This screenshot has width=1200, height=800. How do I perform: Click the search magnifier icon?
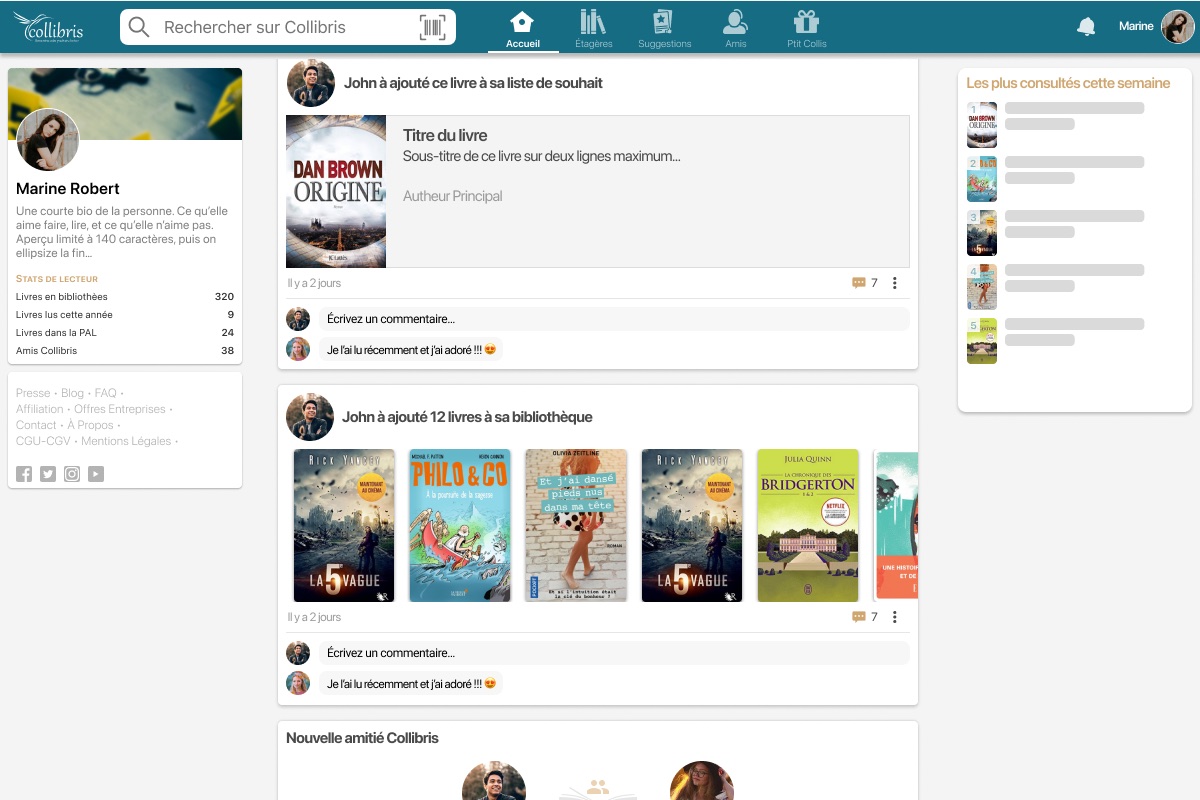click(140, 27)
